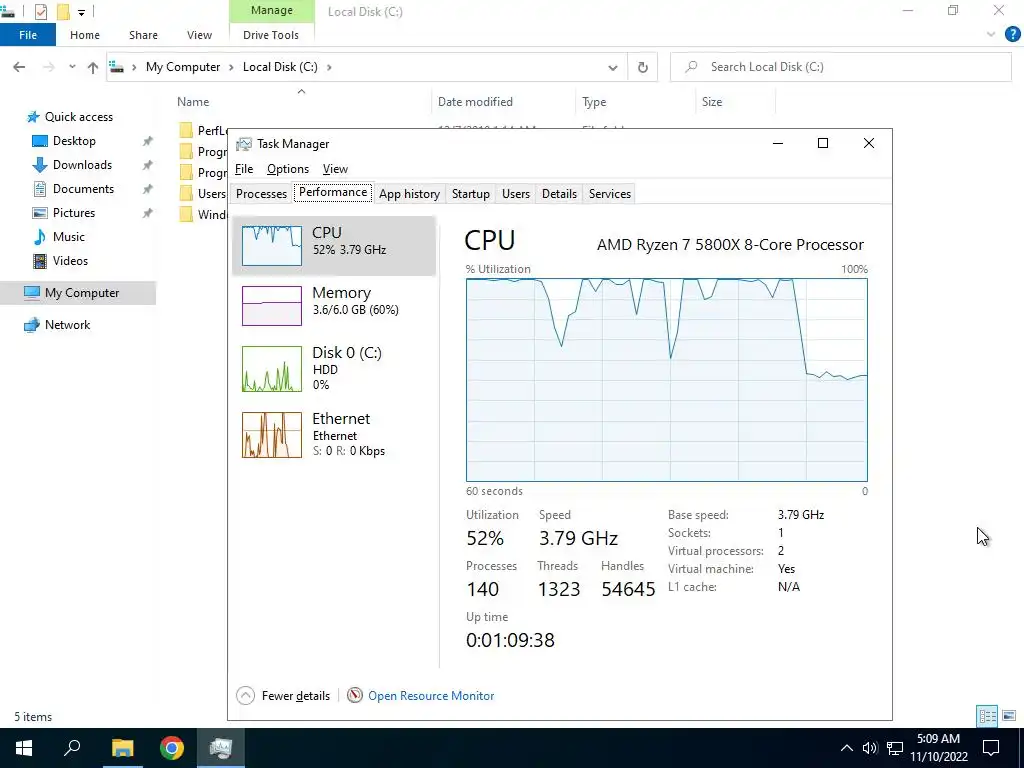1024x768 pixels.
Task: Open the File tab in File Explorer
Action: [27, 35]
